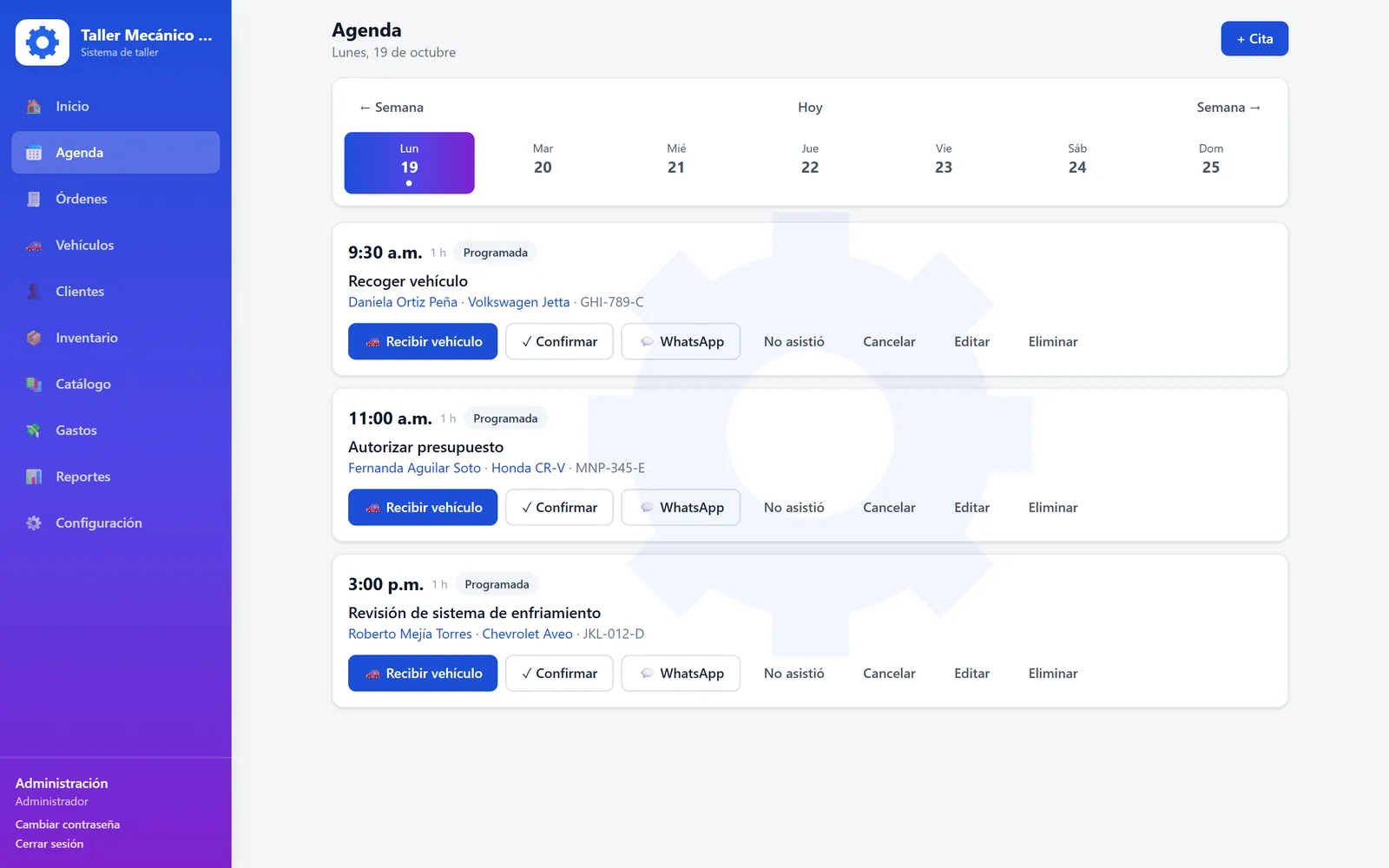Confirm the 9:30 a.m. Recoger vehículo appointment
The image size is (1389, 868).
point(559,342)
